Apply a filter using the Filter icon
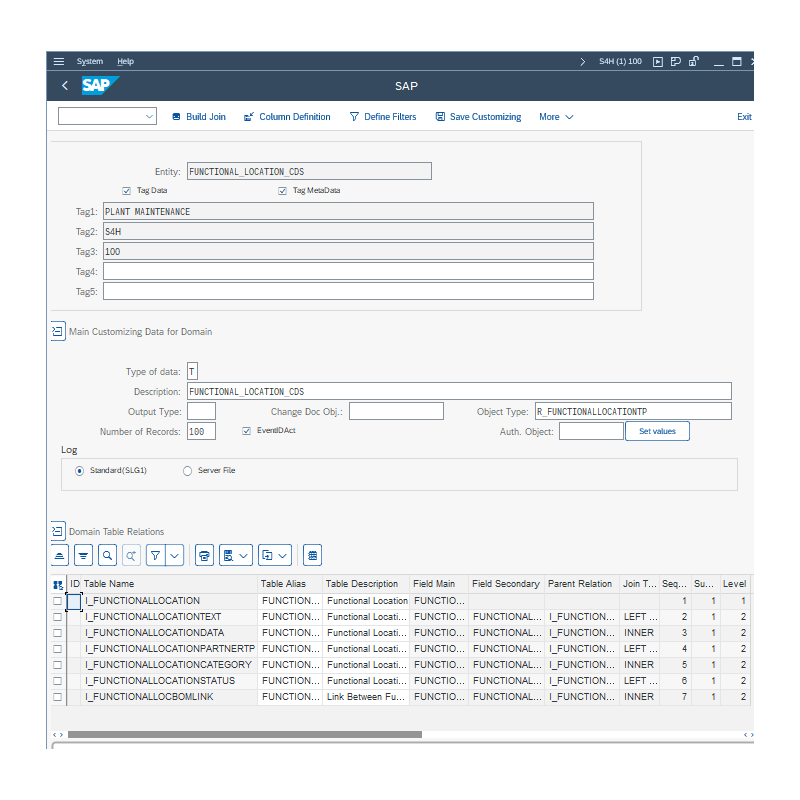800x800 pixels. (x=156, y=554)
